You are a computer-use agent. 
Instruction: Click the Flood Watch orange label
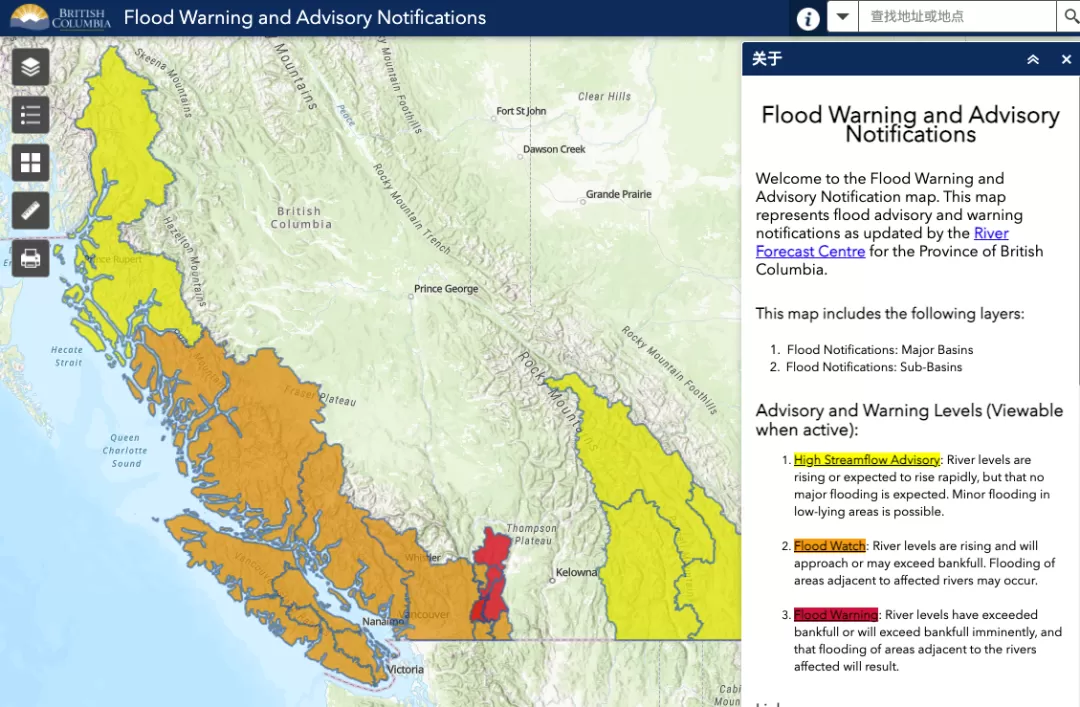[x=829, y=546]
